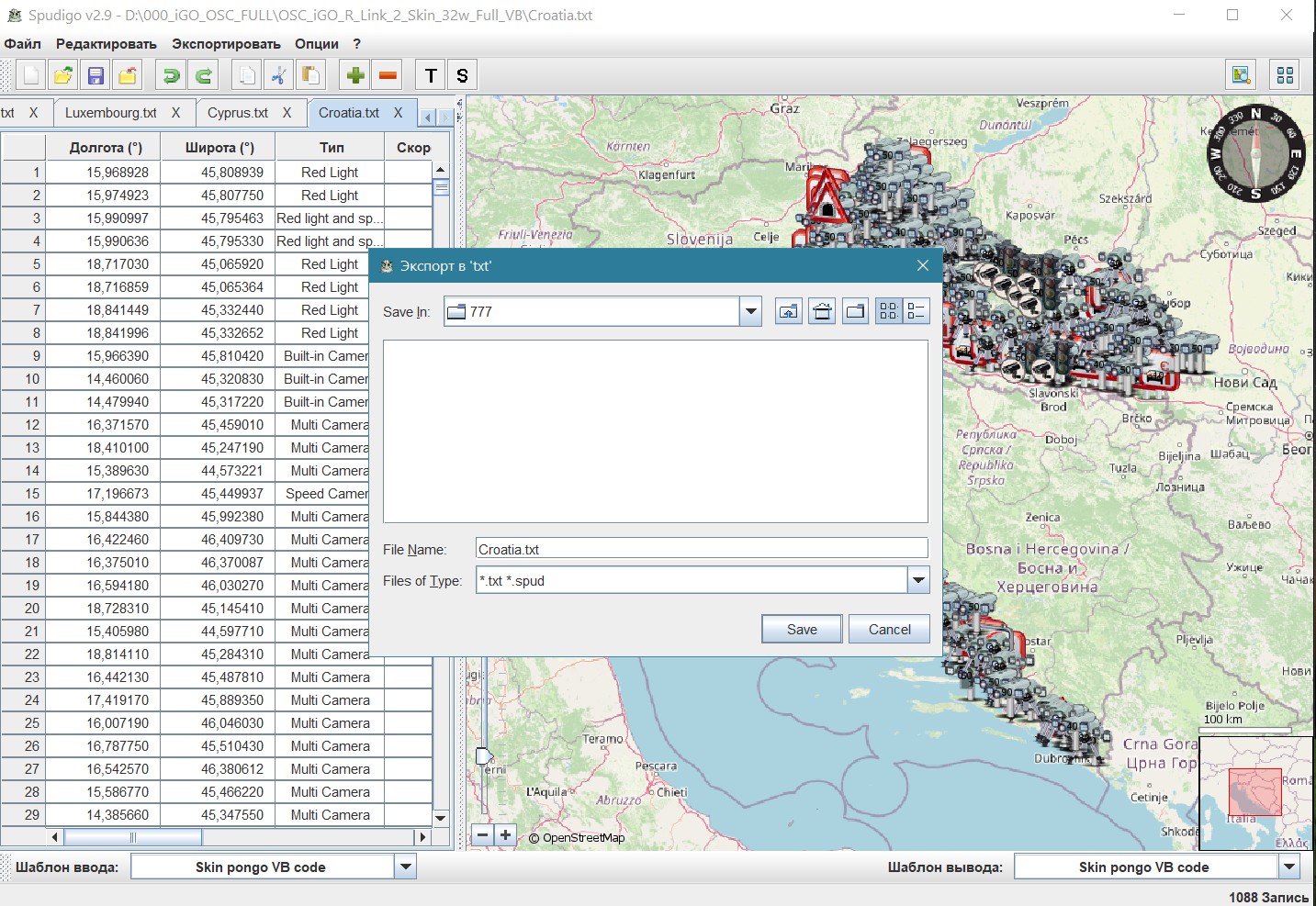Viewport: 1316px width, 906px height.
Task: Remove a record with the red minus icon
Action: click(x=388, y=75)
